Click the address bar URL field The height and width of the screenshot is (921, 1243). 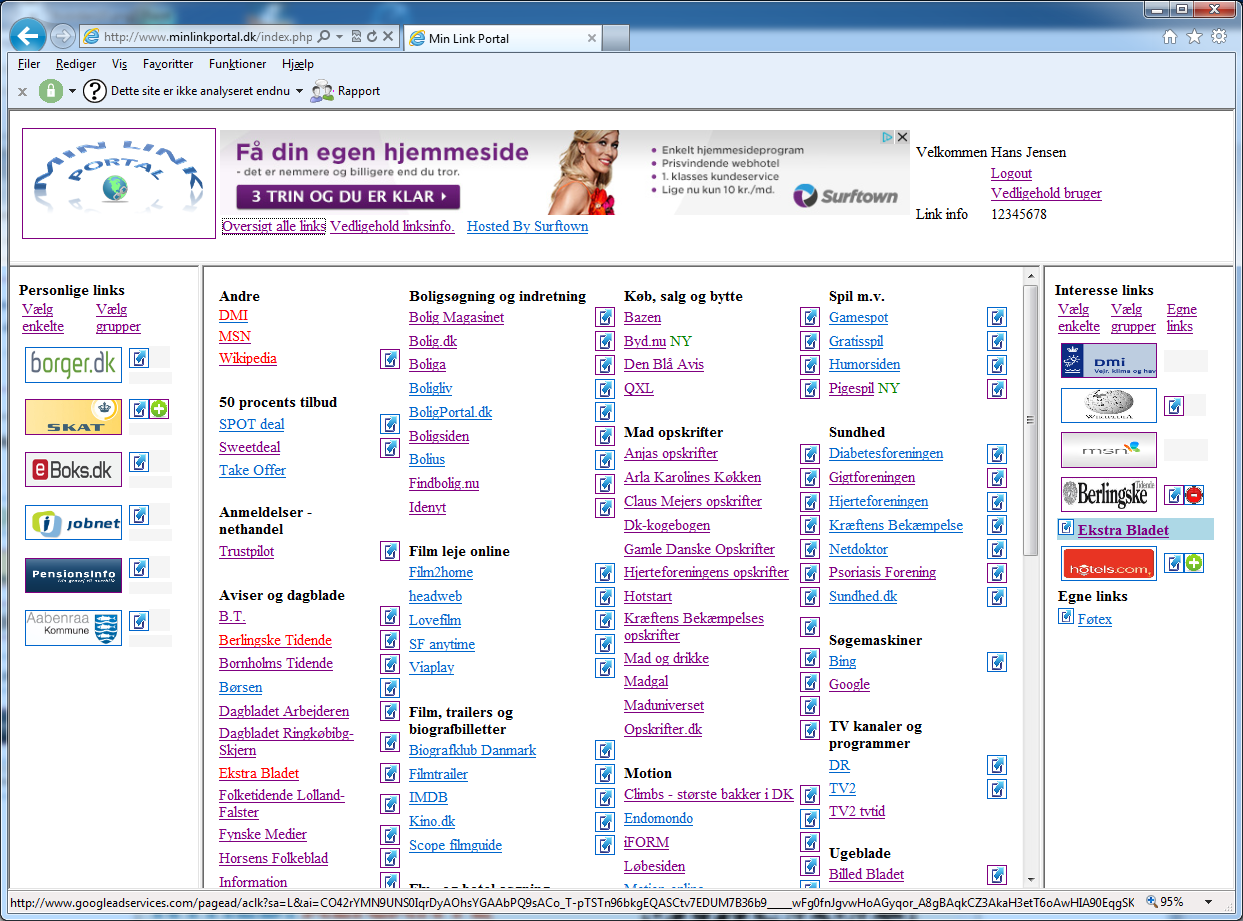point(207,37)
